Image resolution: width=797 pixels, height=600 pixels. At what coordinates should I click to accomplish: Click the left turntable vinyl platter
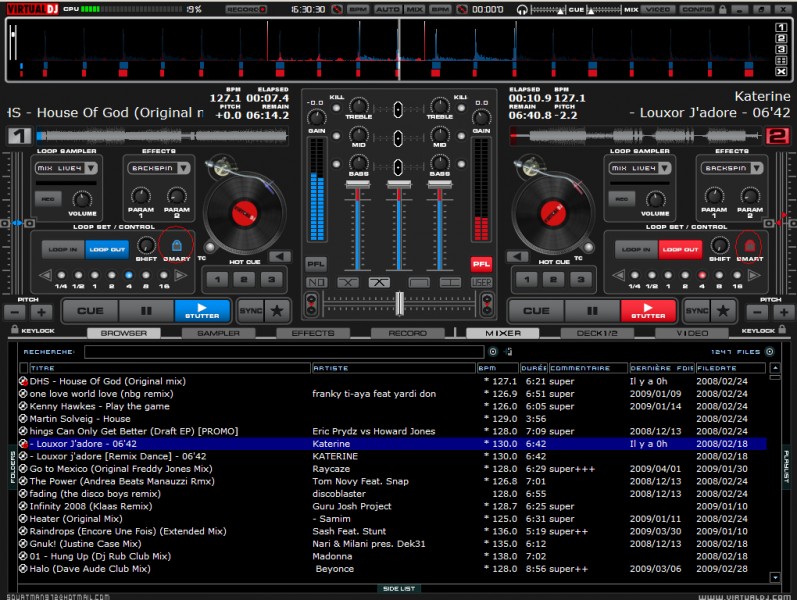coord(242,211)
